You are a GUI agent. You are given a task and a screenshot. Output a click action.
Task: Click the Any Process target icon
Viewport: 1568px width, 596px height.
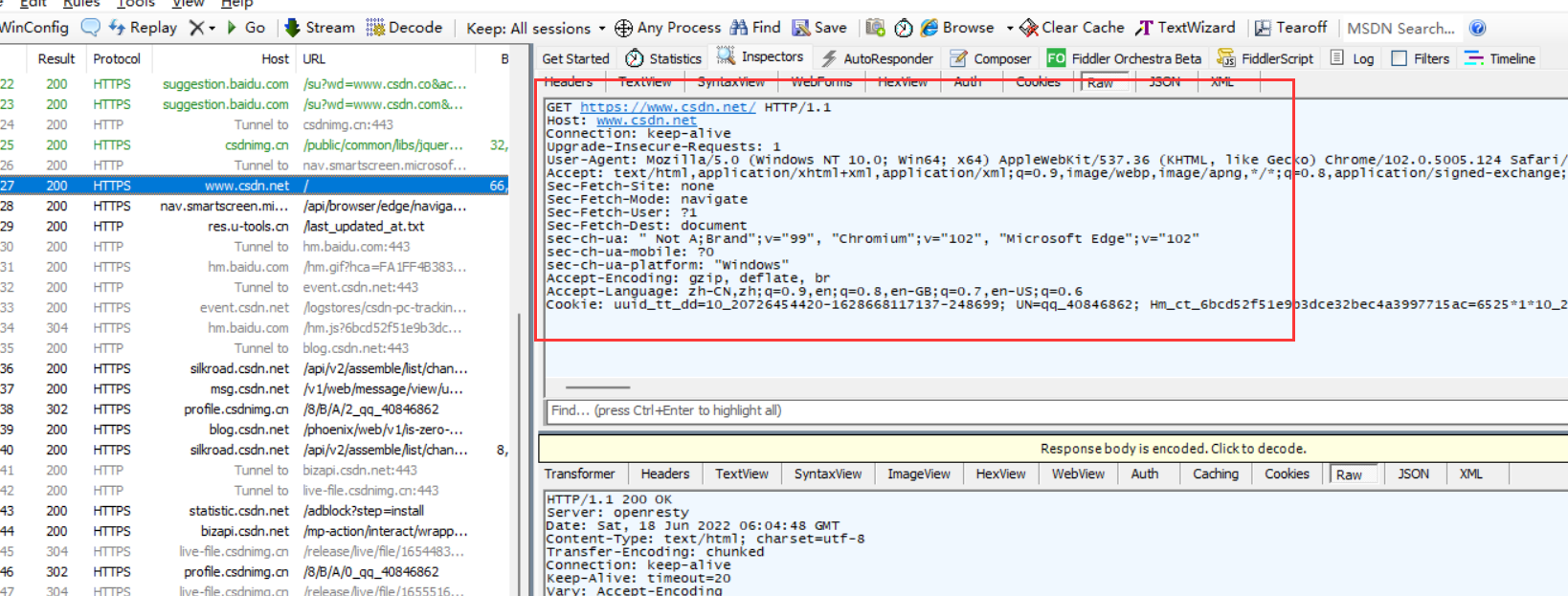point(623,28)
